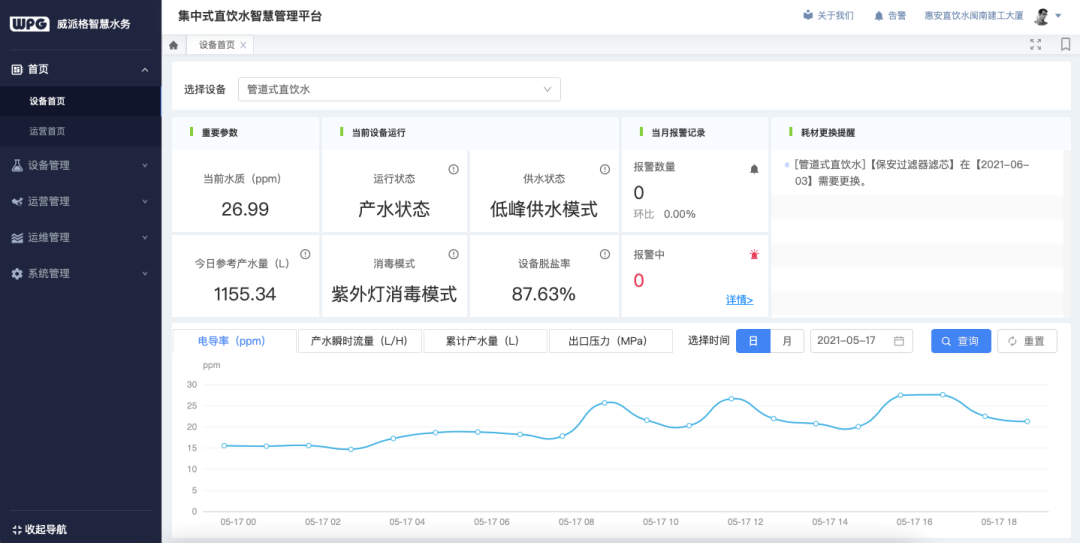
Task: Expand 运营管理 sidebar menu
Action: tap(80, 201)
